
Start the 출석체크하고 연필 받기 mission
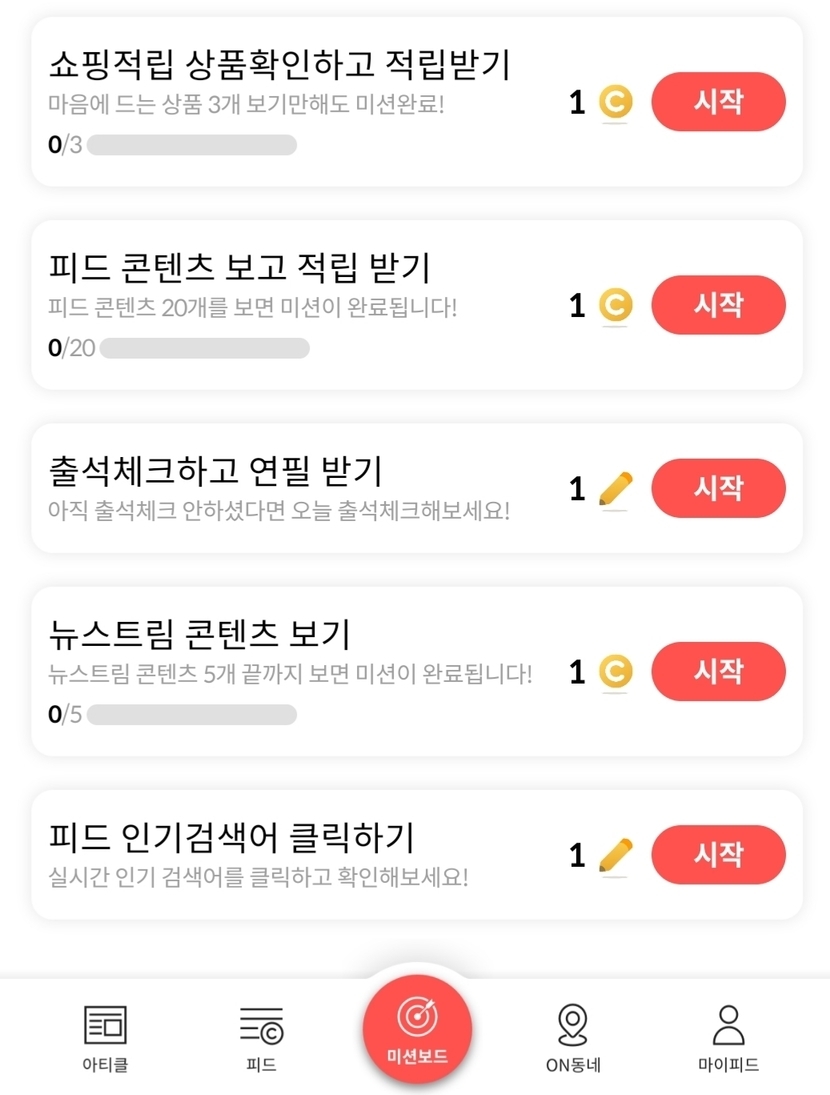click(718, 488)
